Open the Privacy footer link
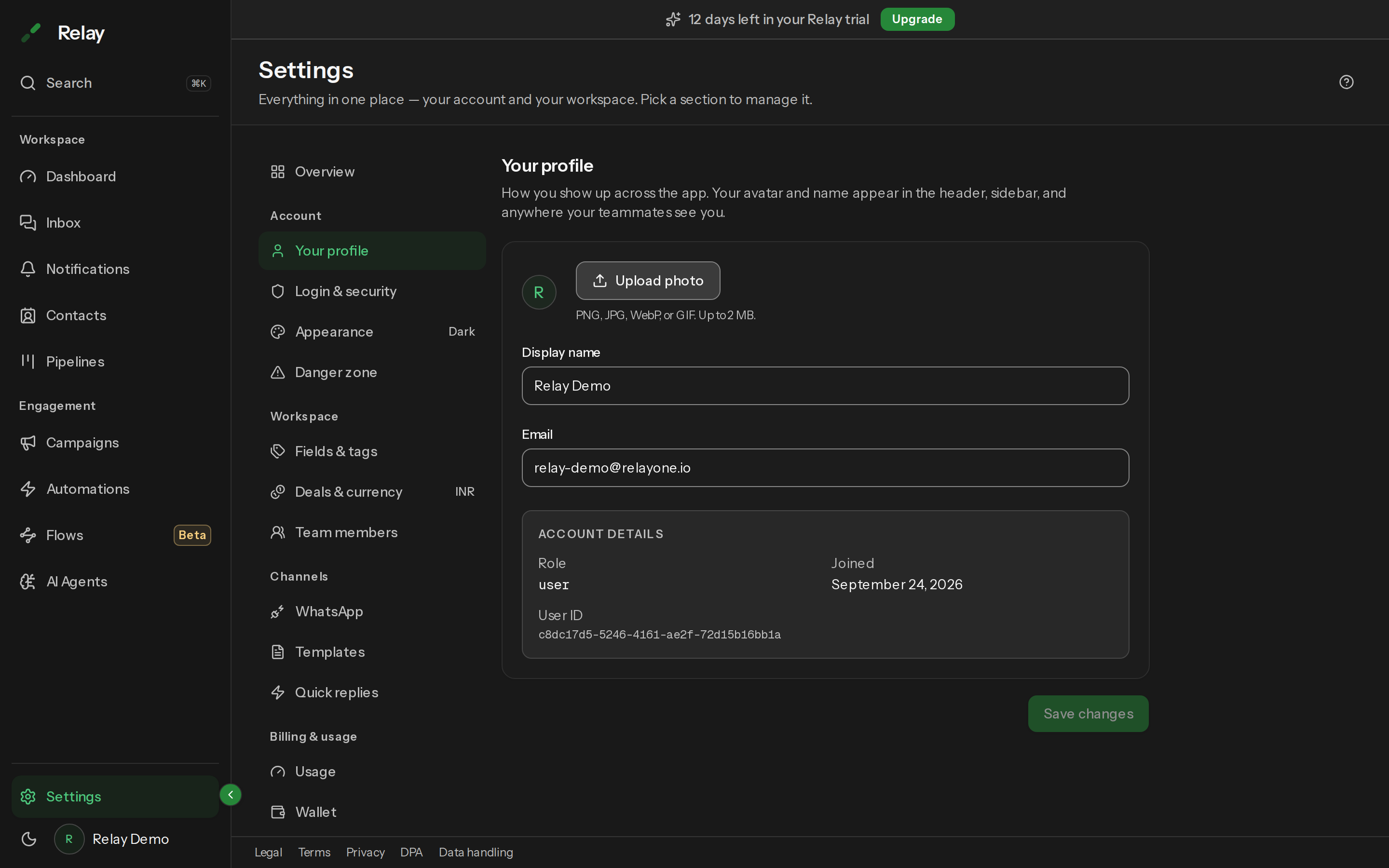This screenshot has width=1389, height=868. (365, 853)
